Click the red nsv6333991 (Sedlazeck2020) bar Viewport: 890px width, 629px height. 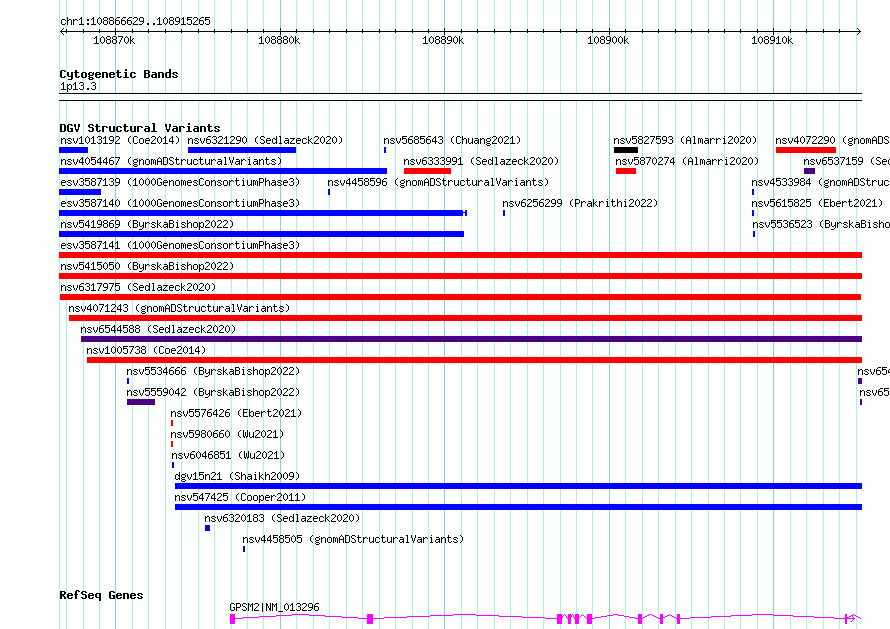[x=427, y=171]
